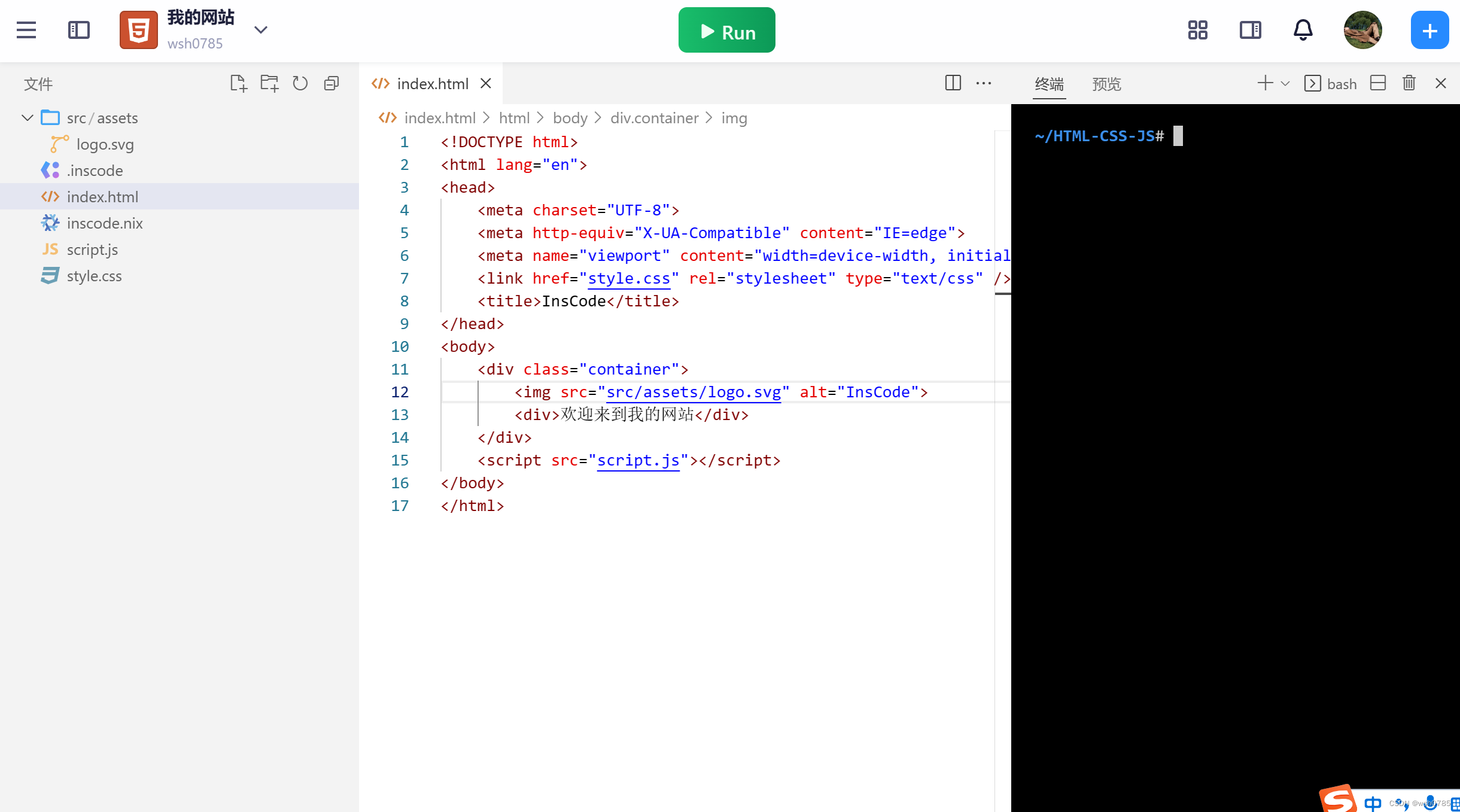This screenshot has width=1460, height=812.
Task: Create a new folder in explorer
Action: (x=269, y=84)
